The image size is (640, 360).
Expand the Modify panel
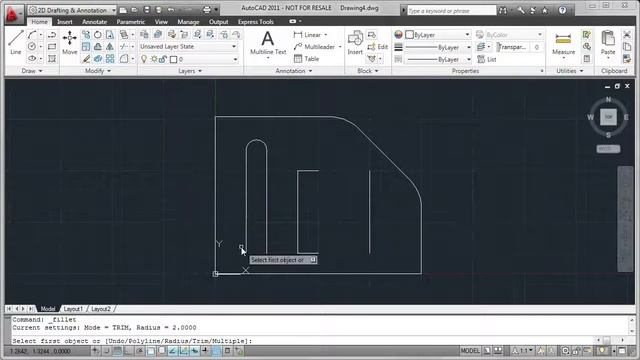pos(98,71)
